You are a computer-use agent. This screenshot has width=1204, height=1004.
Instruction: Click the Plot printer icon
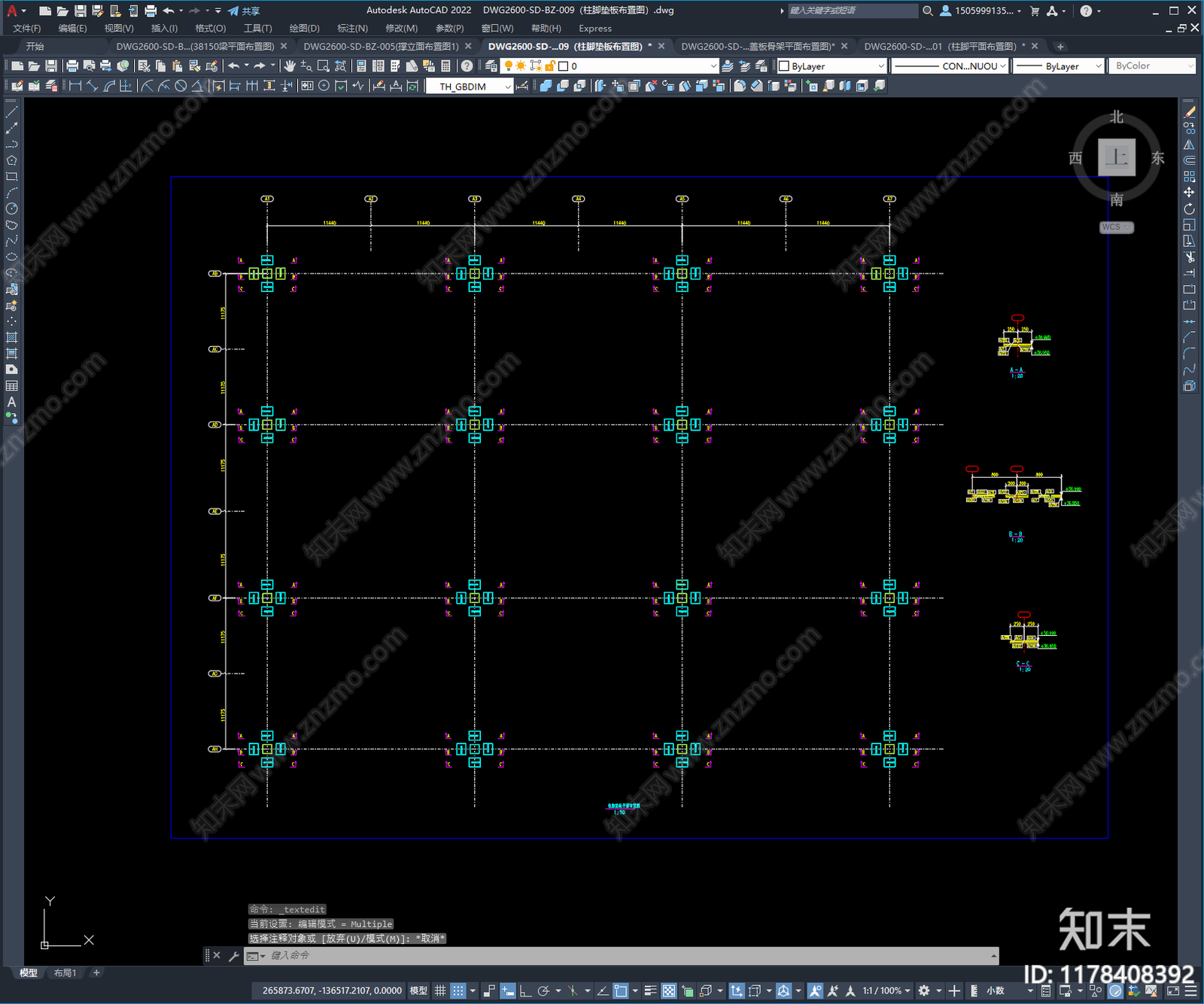pos(72,66)
